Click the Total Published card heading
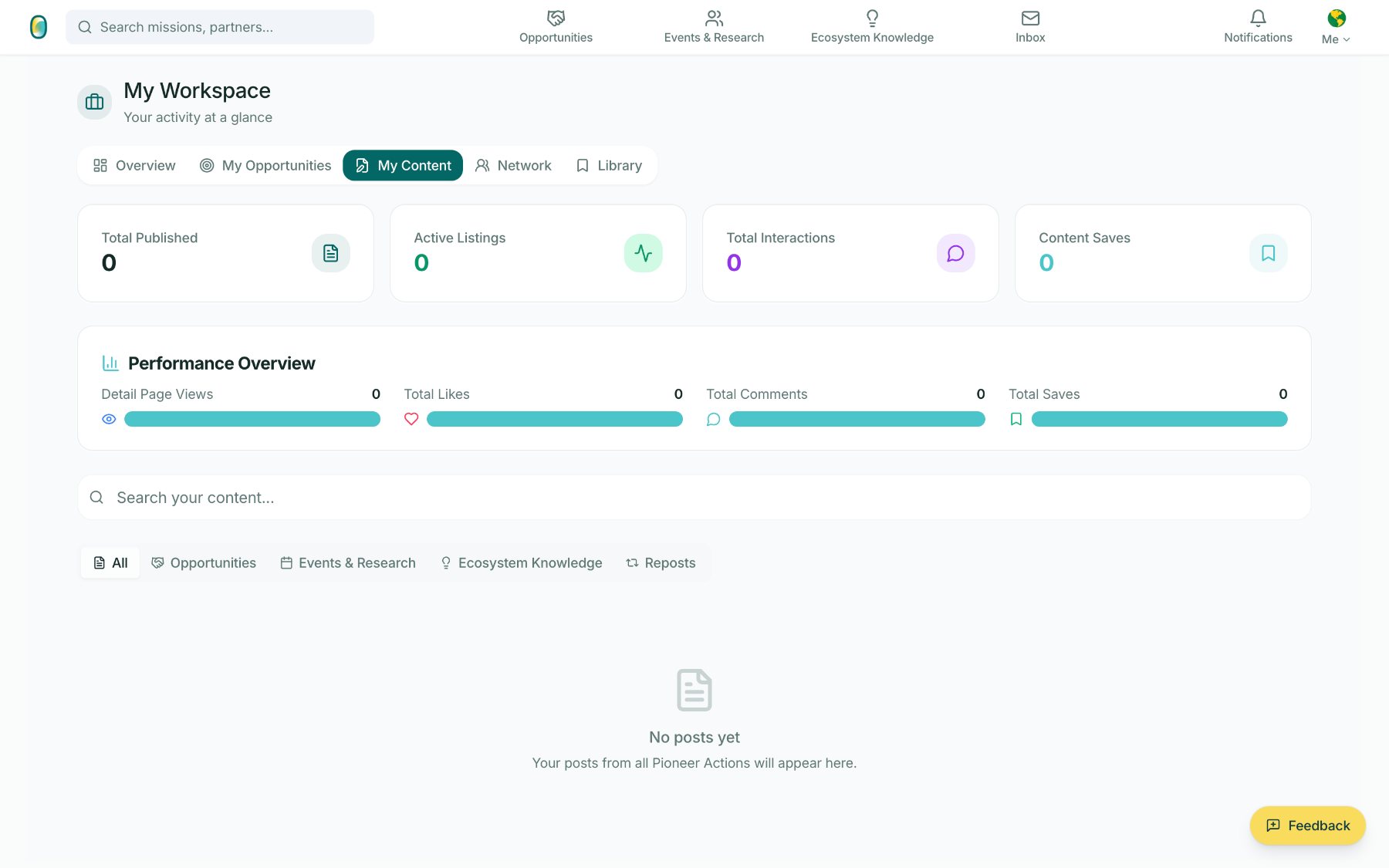This screenshot has width=1389, height=868. click(150, 238)
